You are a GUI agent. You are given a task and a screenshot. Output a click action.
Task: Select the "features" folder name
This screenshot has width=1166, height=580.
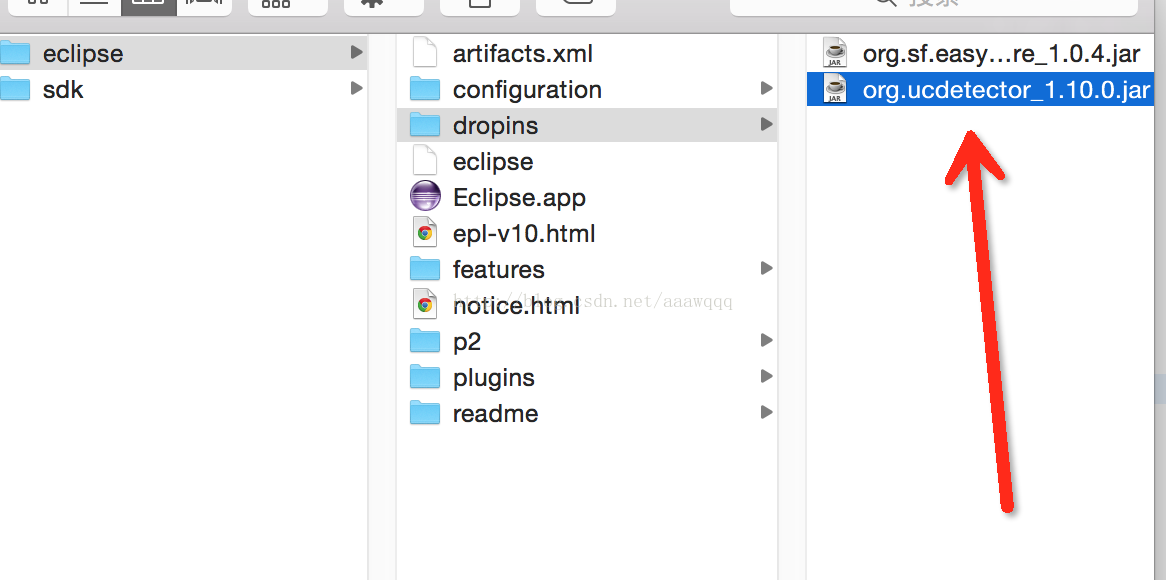click(498, 269)
